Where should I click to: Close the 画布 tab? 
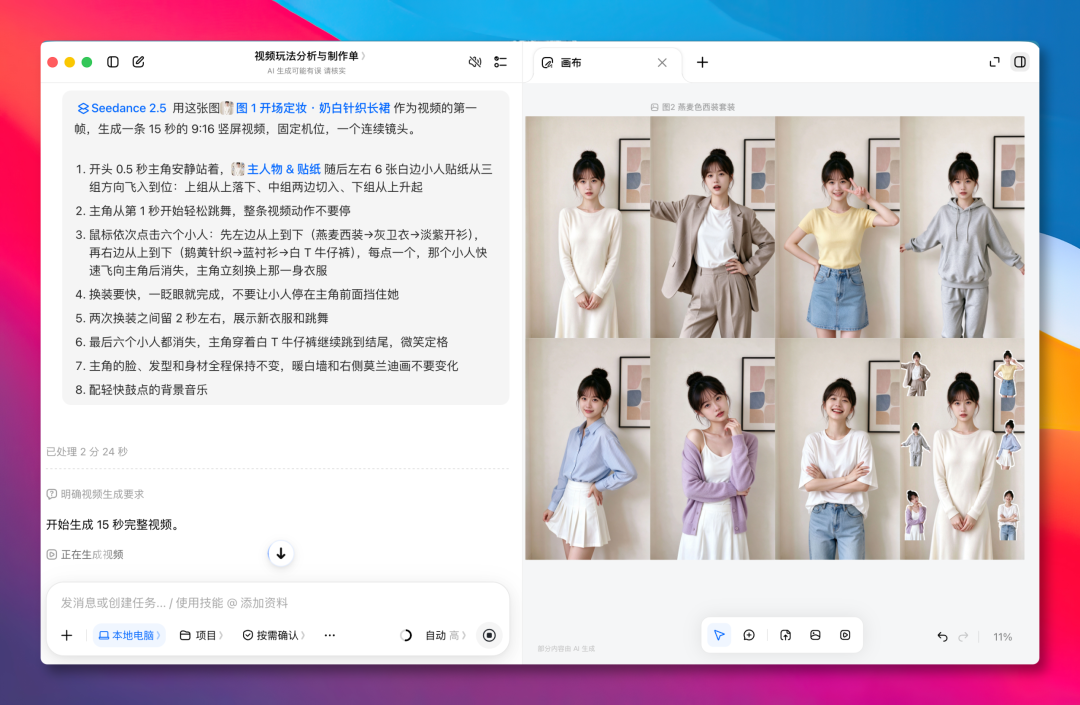point(662,63)
